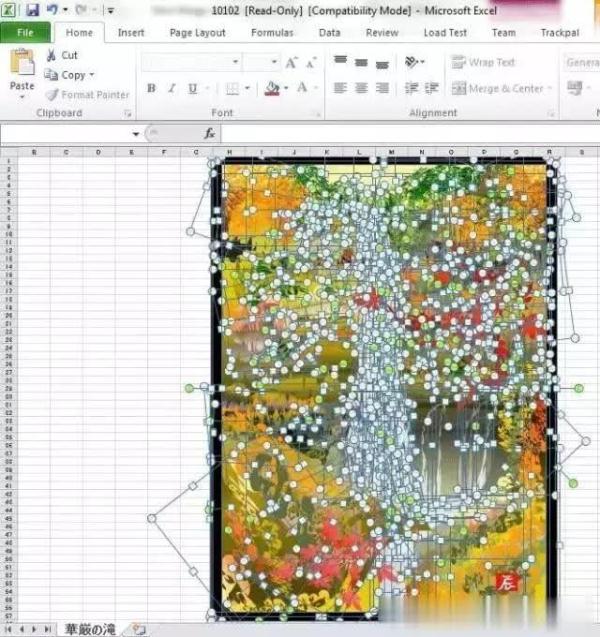
Task: Open the font size dropdown
Action: (274, 62)
